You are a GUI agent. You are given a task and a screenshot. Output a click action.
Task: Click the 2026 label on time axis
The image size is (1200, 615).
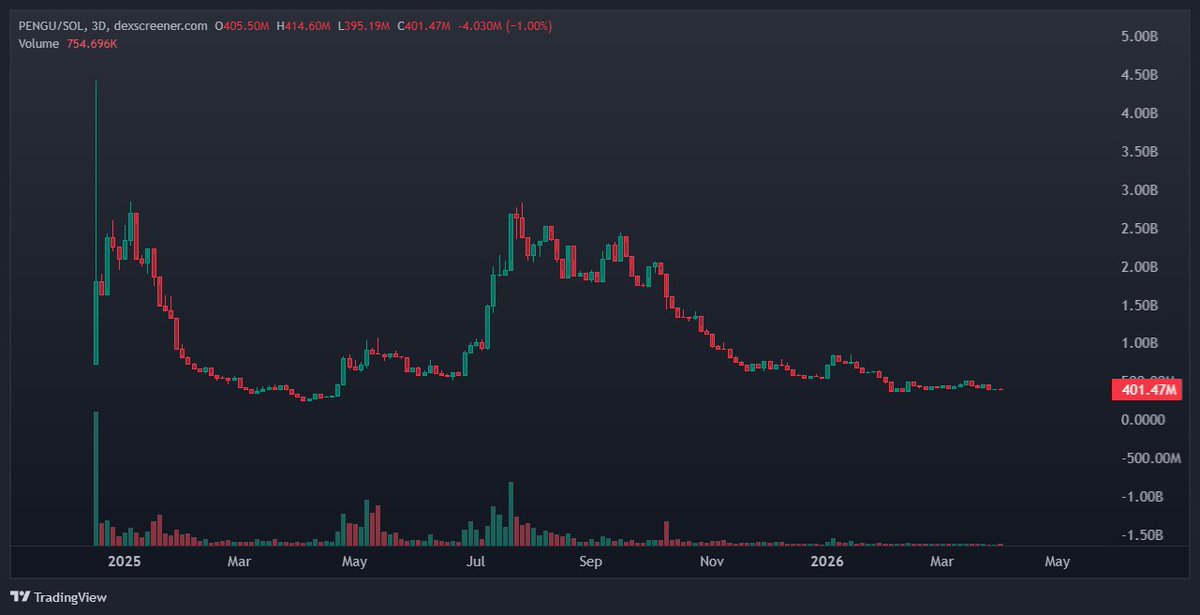[x=827, y=562]
